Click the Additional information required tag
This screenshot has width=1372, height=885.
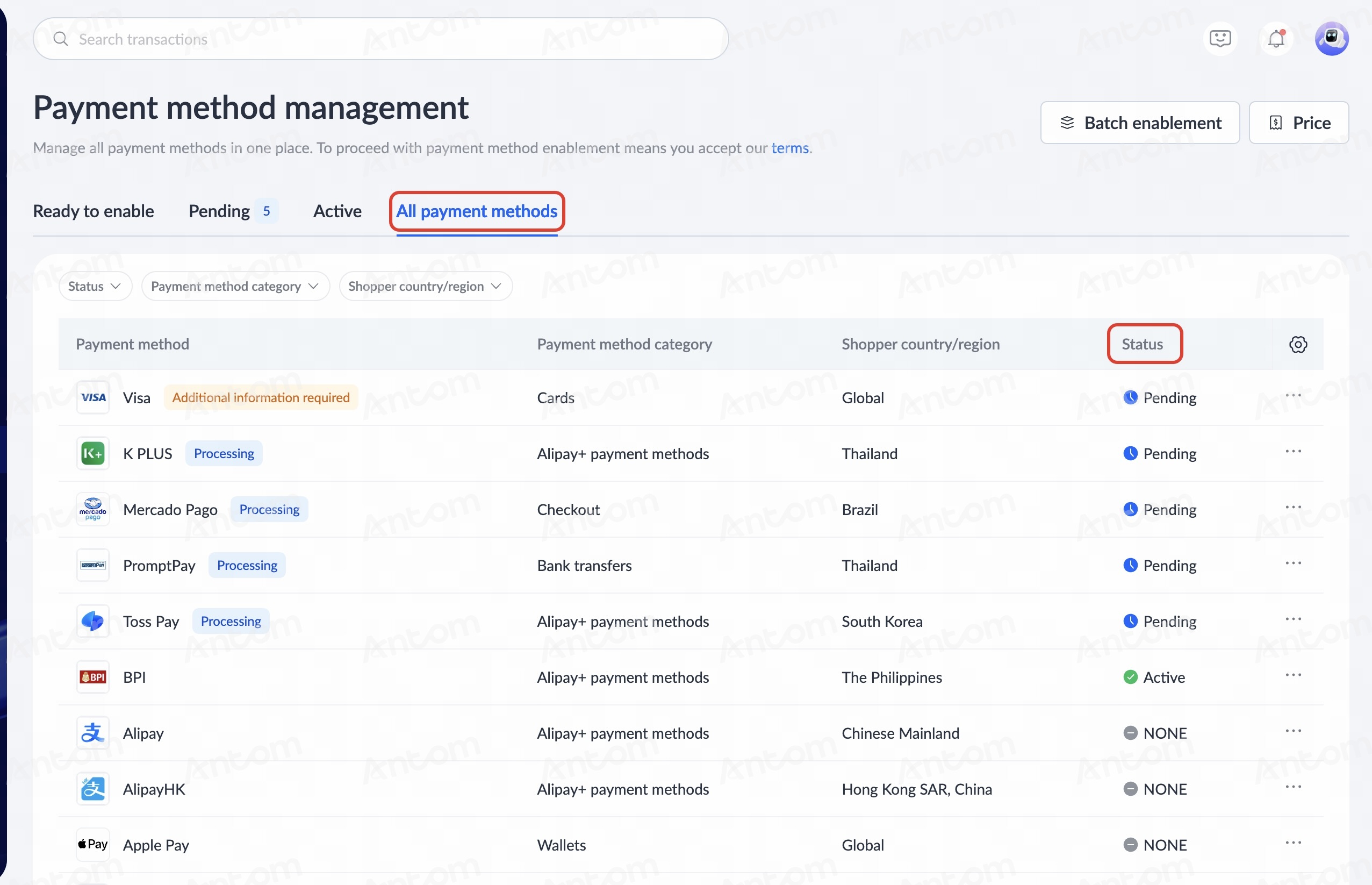pos(261,397)
